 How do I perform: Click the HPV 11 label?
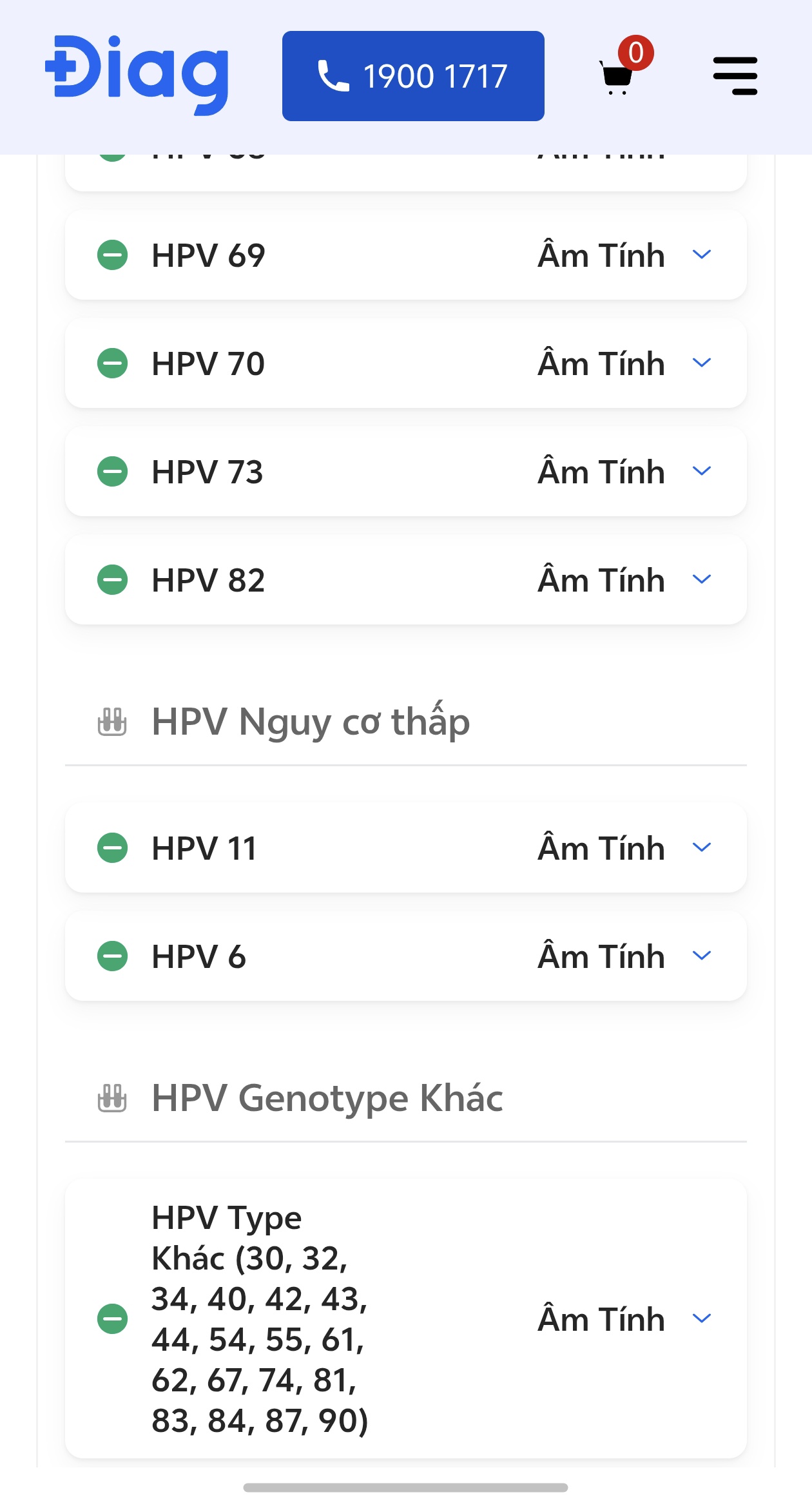204,848
